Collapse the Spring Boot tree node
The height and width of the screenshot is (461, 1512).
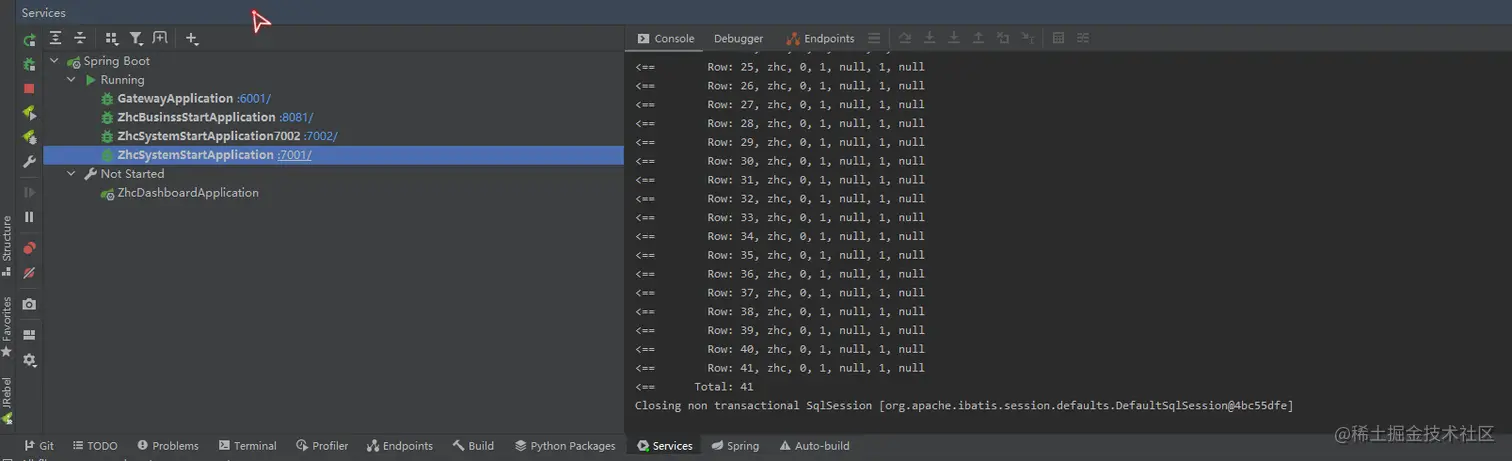(54, 61)
